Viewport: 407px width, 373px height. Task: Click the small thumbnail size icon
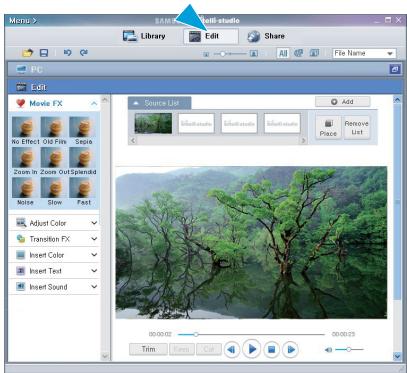(x=206, y=54)
